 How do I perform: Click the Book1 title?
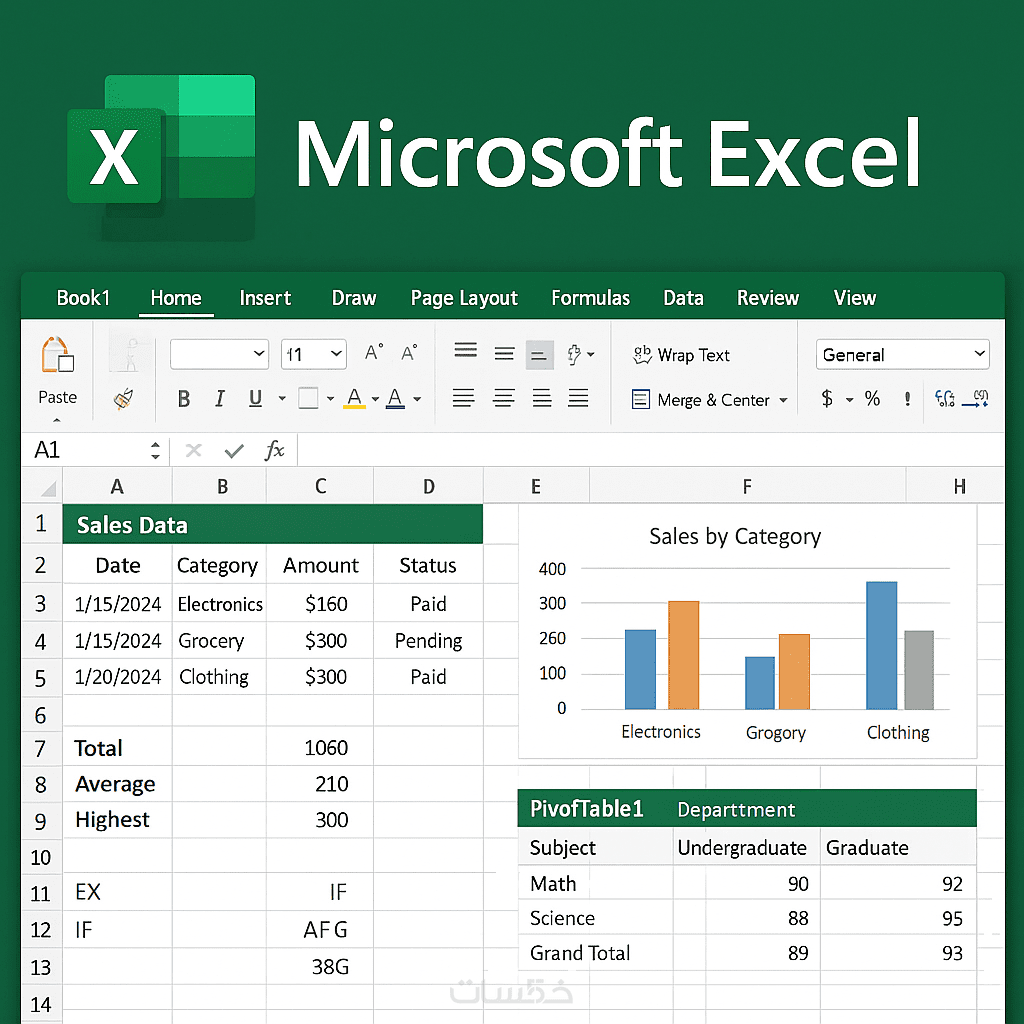83,298
